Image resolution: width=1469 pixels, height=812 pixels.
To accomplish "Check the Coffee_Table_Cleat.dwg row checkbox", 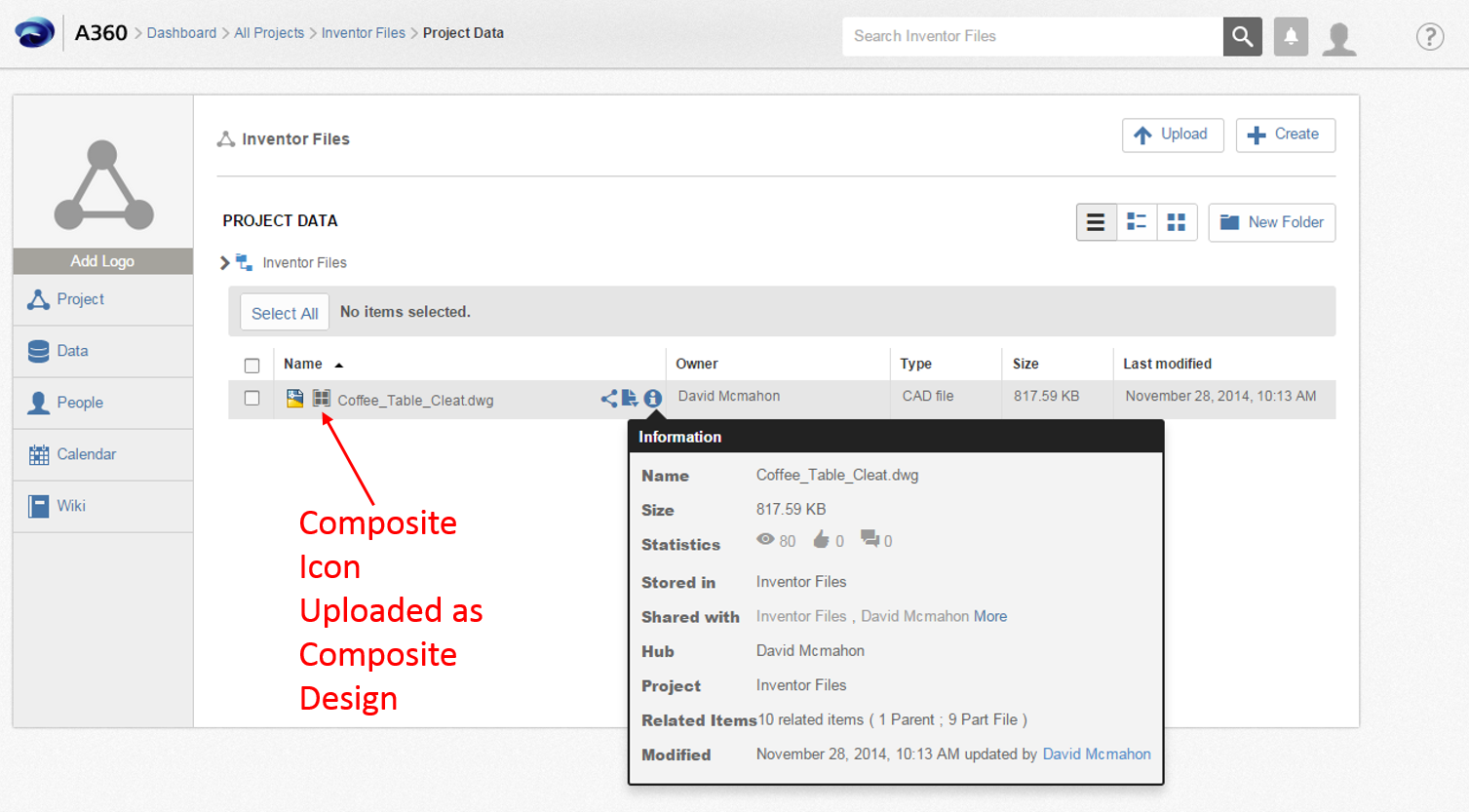I will [x=252, y=398].
